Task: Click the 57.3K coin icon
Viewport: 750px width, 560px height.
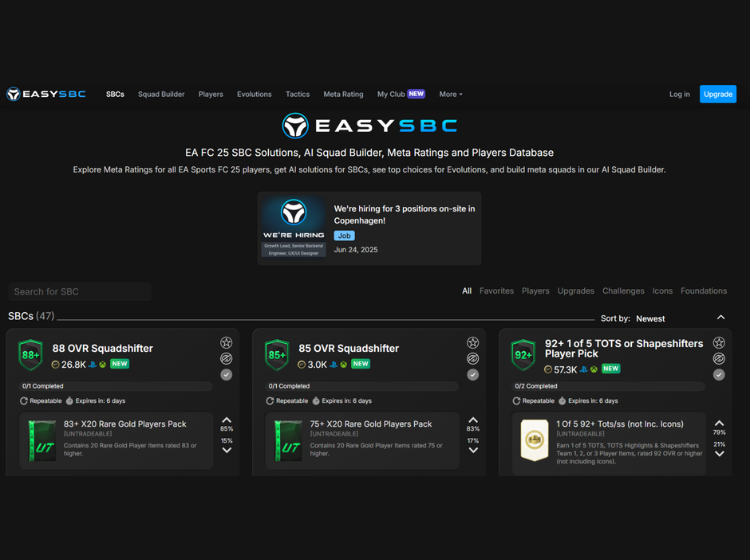Action: 548,369
